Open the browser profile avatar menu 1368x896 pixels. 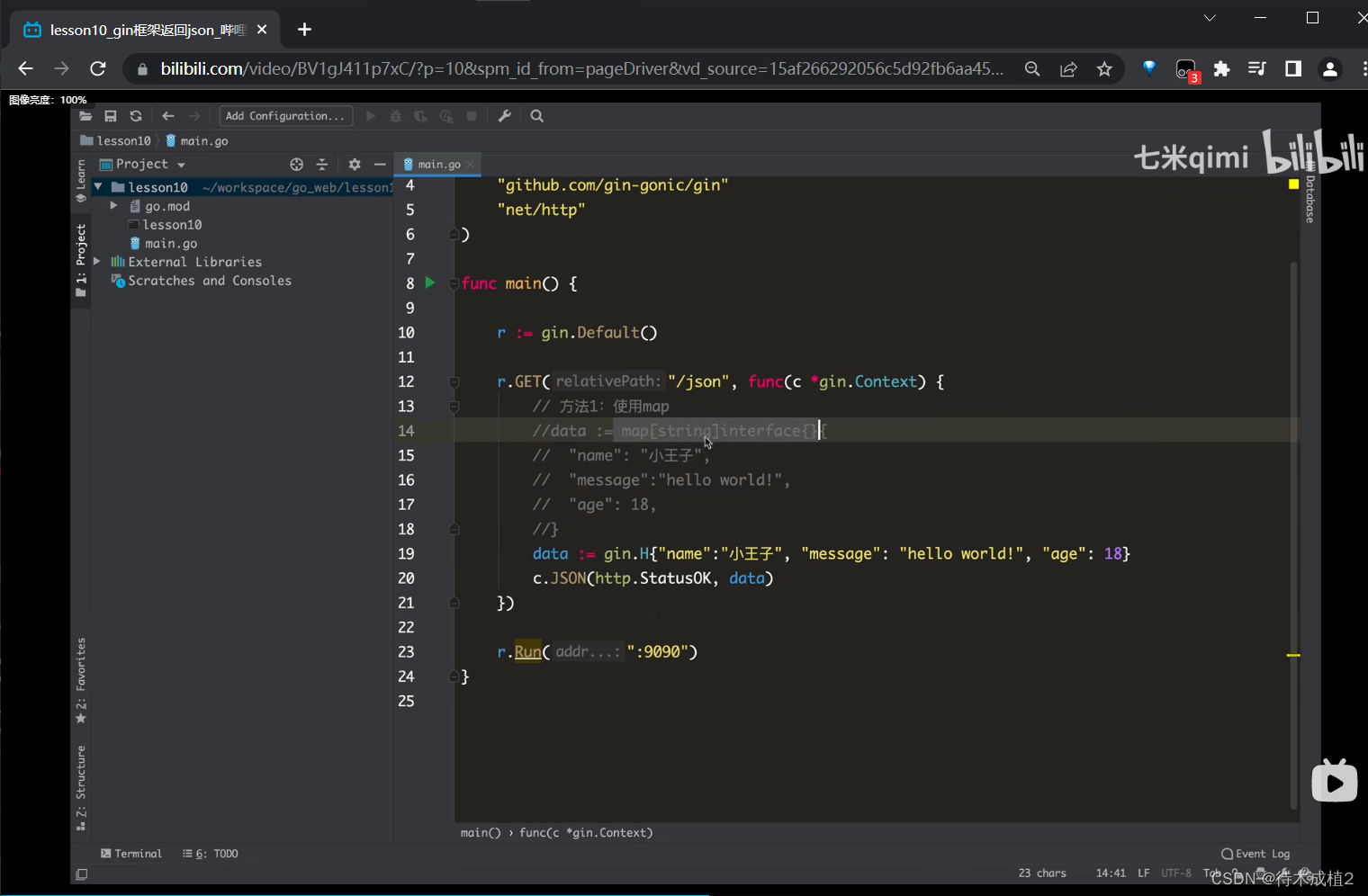pos(1329,69)
